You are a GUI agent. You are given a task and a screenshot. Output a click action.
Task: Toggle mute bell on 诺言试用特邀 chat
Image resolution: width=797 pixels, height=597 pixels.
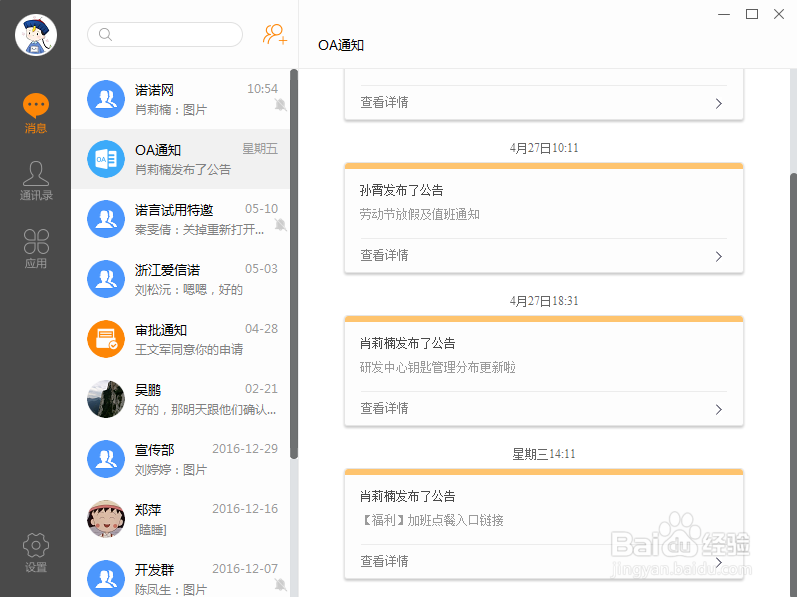281,225
